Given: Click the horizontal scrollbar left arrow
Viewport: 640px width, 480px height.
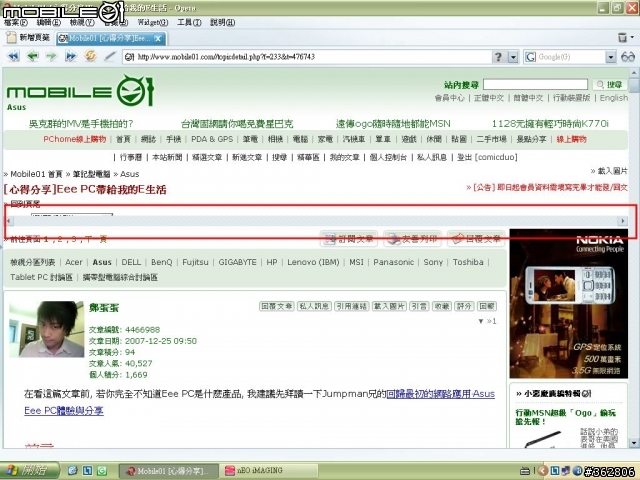Looking at the screenshot, I should tap(9, 221).
